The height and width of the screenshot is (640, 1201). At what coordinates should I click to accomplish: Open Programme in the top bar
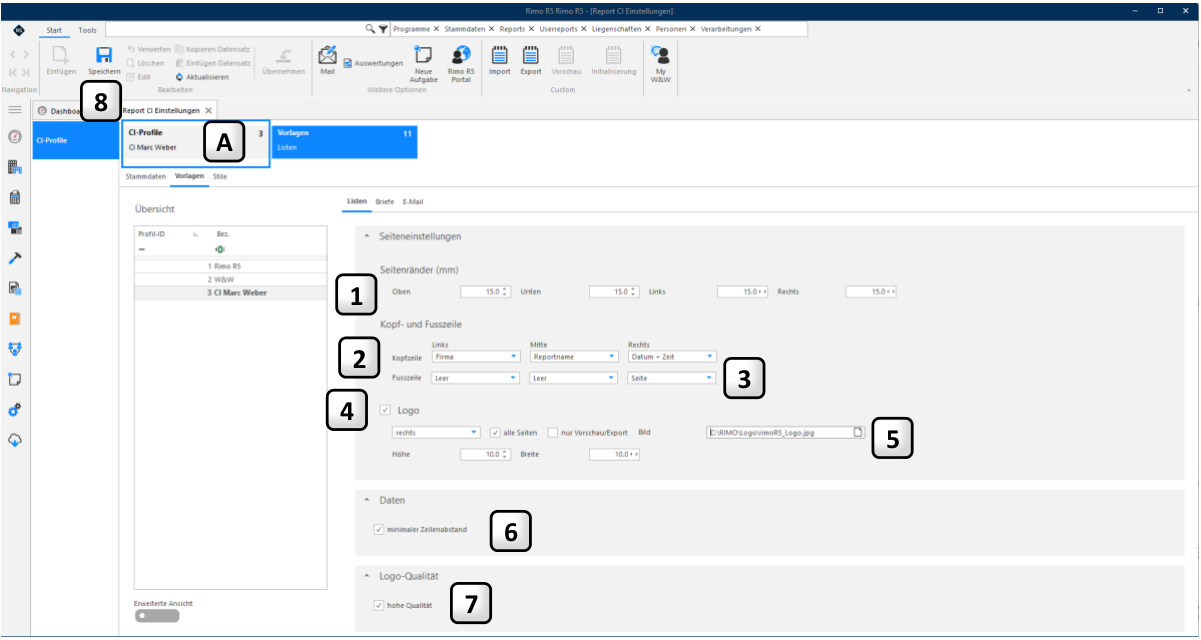(412, 29)
